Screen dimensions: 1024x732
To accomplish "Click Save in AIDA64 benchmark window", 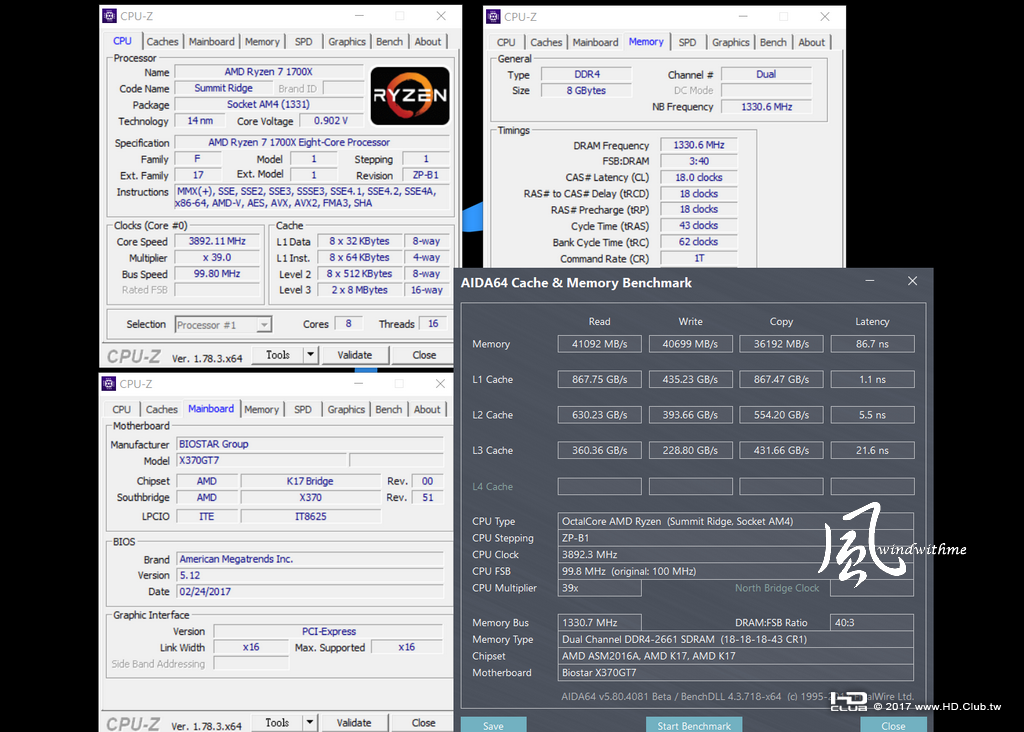I will click(493, 725).
